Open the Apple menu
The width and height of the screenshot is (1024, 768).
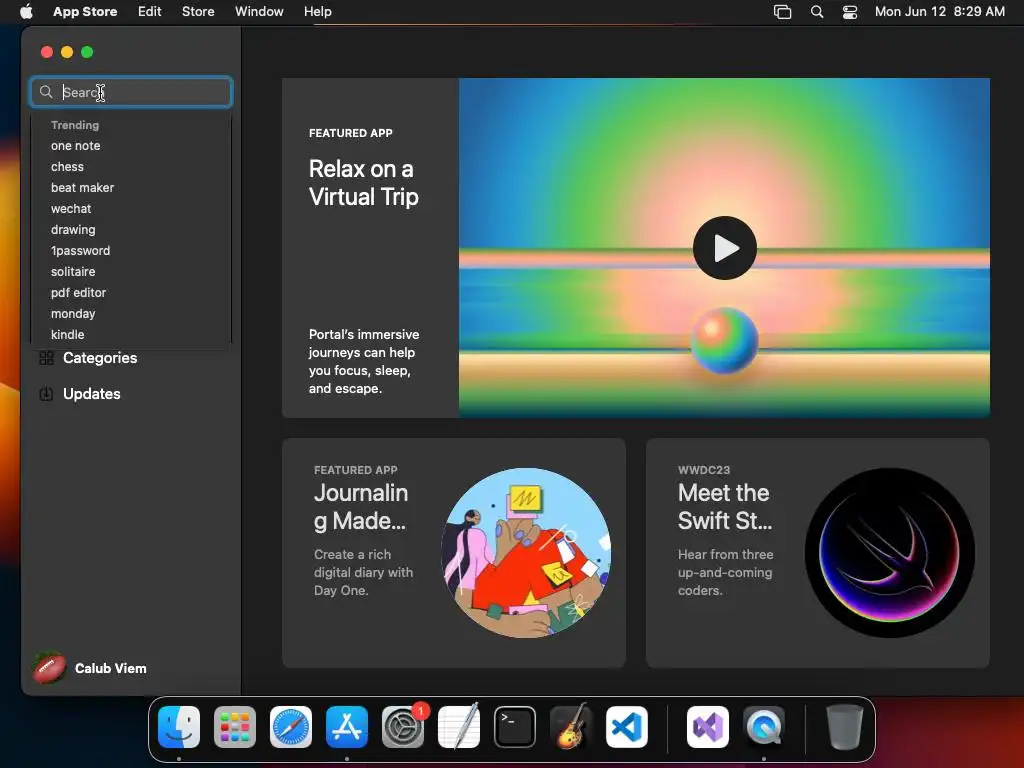tap(26, 11)
